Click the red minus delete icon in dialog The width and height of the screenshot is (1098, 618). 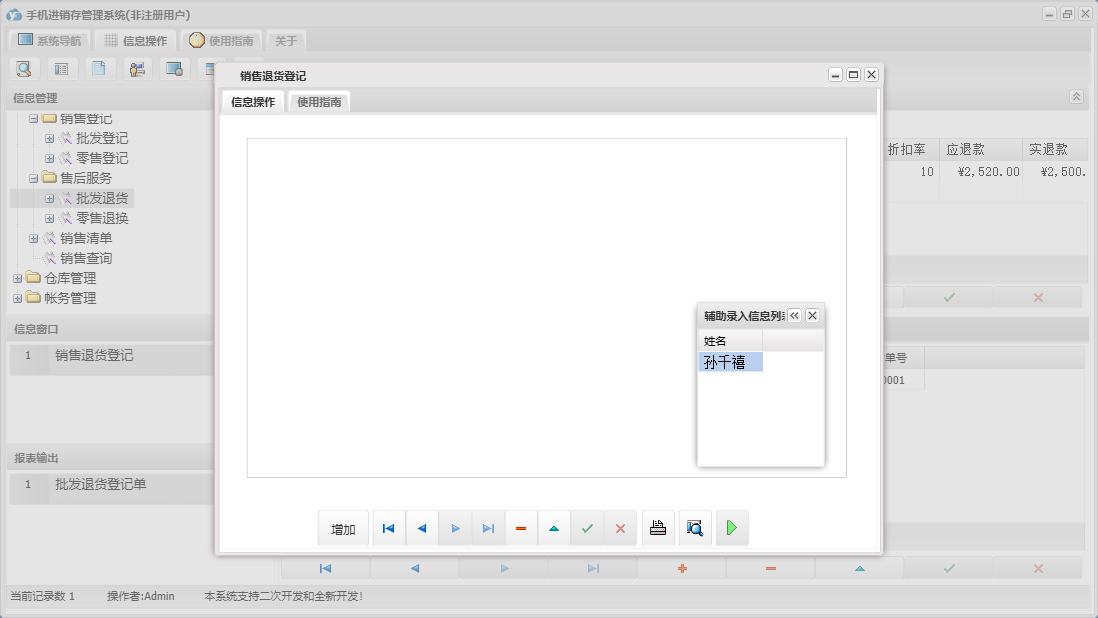coord(521,528)
